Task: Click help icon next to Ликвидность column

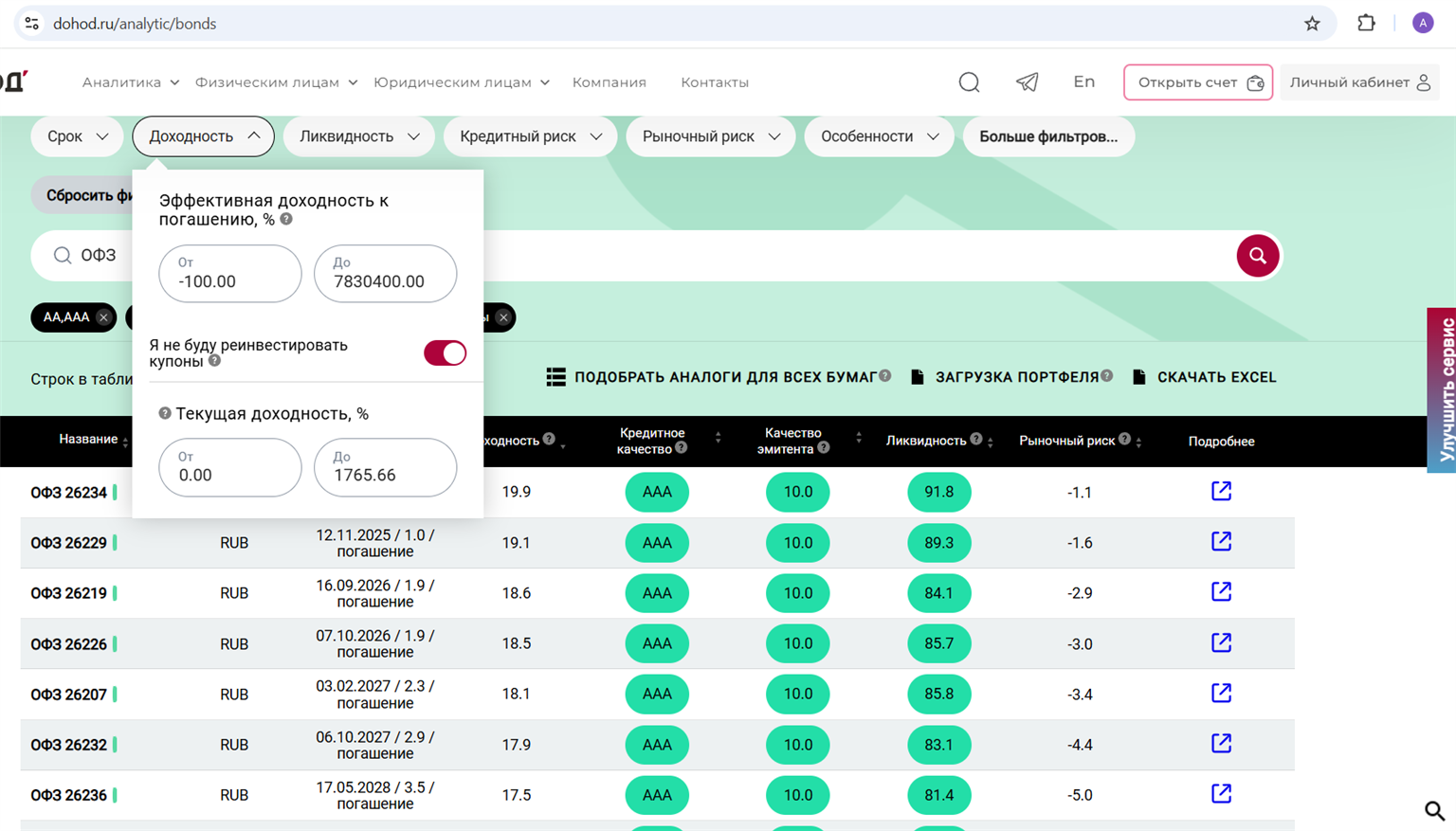Action: coord(975,439)
